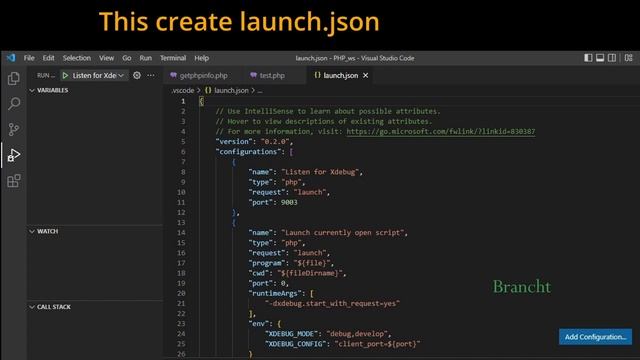
Task: Open the Extensions view
Action: click(13, 180)
